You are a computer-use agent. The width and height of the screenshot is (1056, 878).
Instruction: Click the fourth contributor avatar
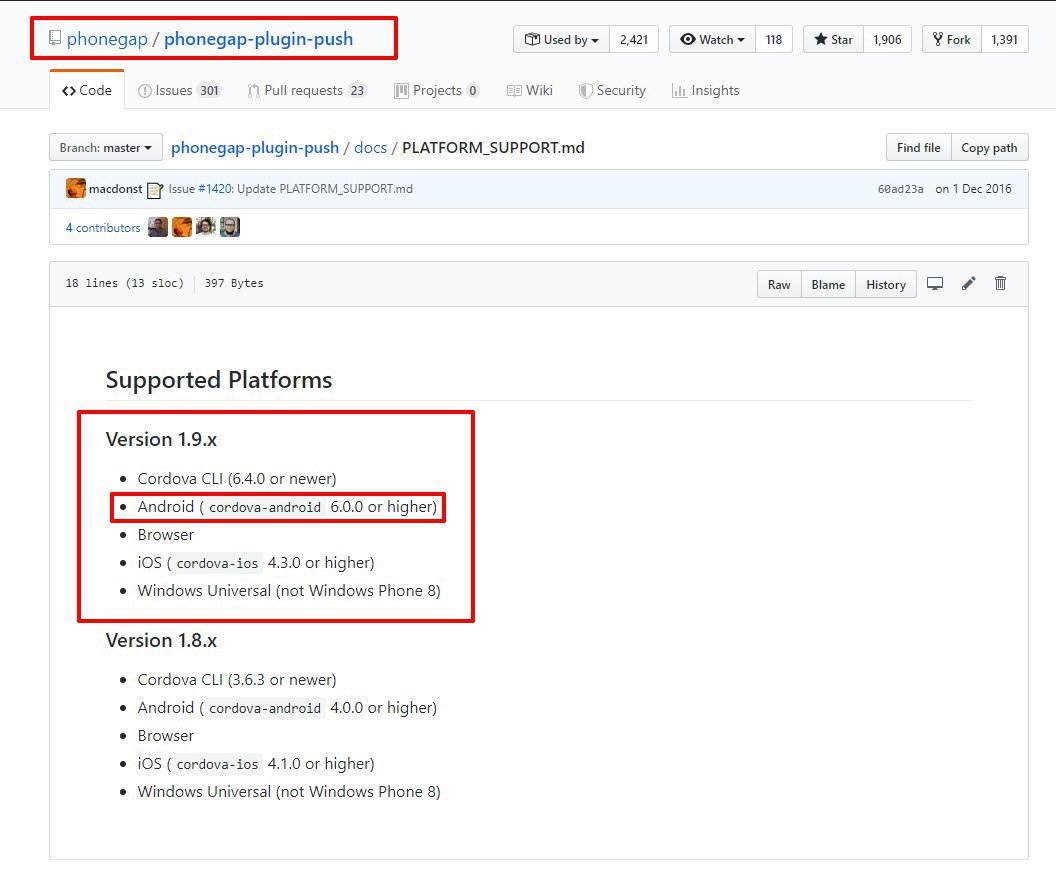point(230,227)
